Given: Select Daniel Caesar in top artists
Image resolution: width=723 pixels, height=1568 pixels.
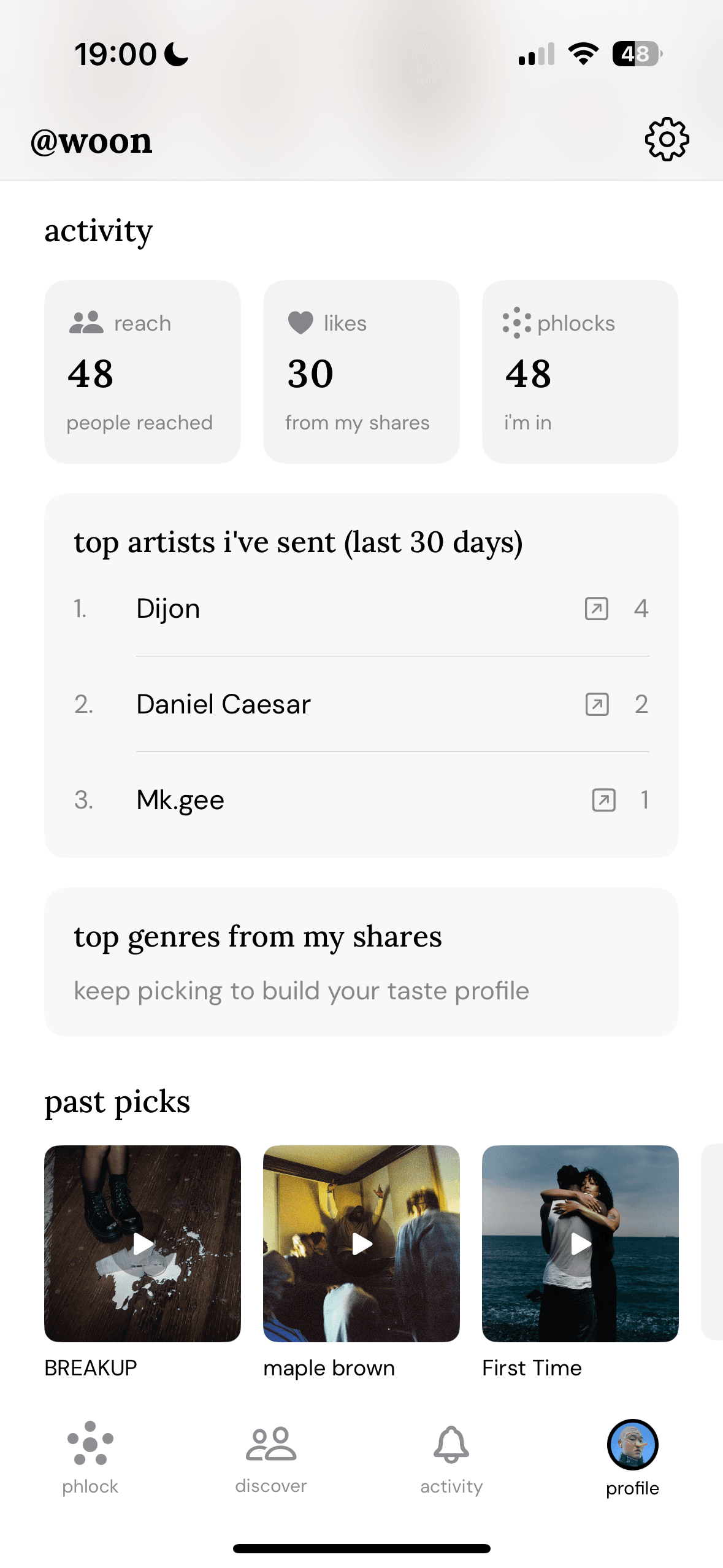Looking at the screenshot, I should [x=223, y=704].
